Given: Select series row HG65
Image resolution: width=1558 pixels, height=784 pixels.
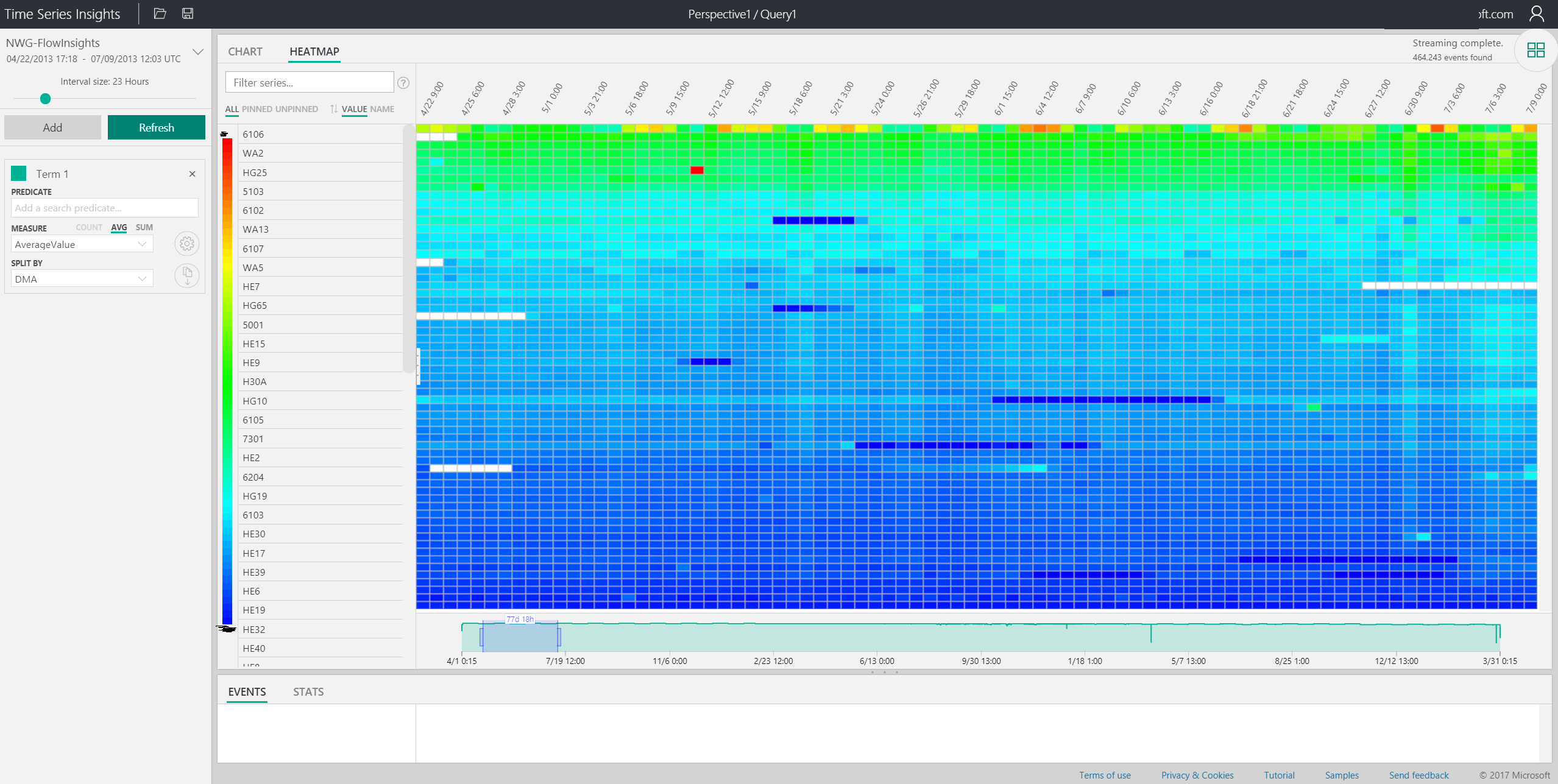Looking at the screenshot, I should [x=320, y=305].
